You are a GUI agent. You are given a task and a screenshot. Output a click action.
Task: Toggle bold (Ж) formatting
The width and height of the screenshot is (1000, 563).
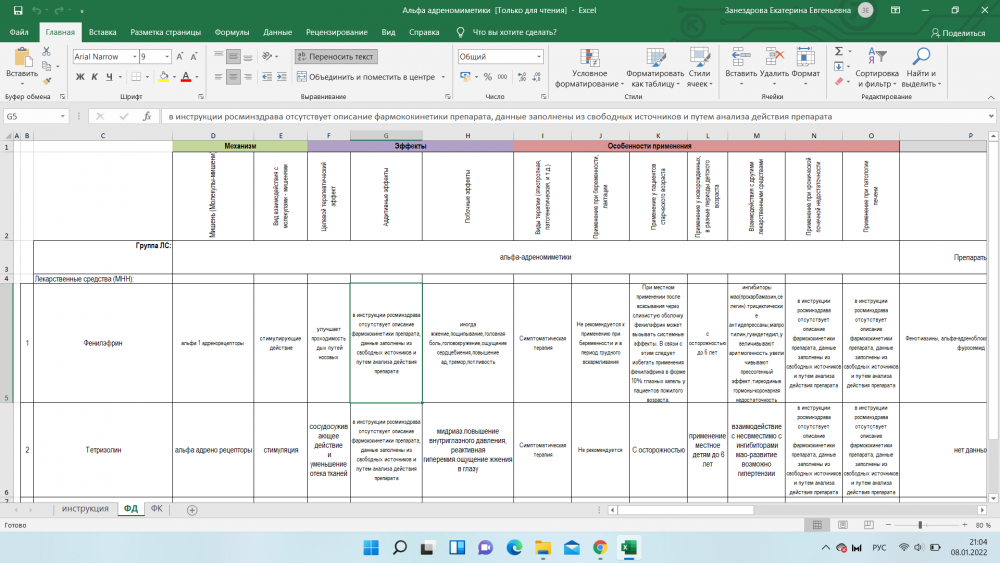pyautogui.click(x=79, y=77)
